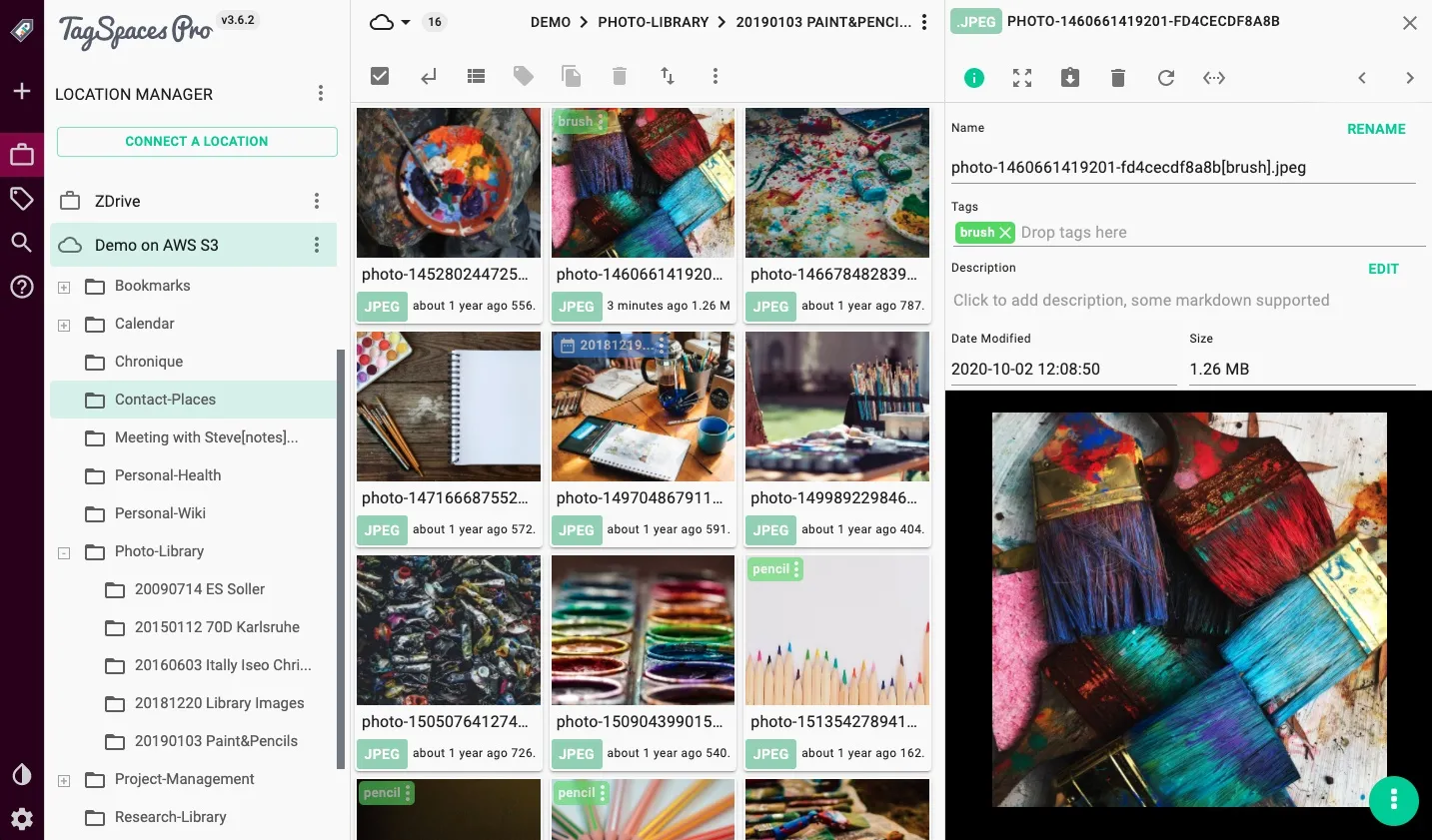The height and width of the screenshot is (840, 1432).
Task: Click the delete selected files trash icon
Action: pyautogui.click(x=620, y=76)
